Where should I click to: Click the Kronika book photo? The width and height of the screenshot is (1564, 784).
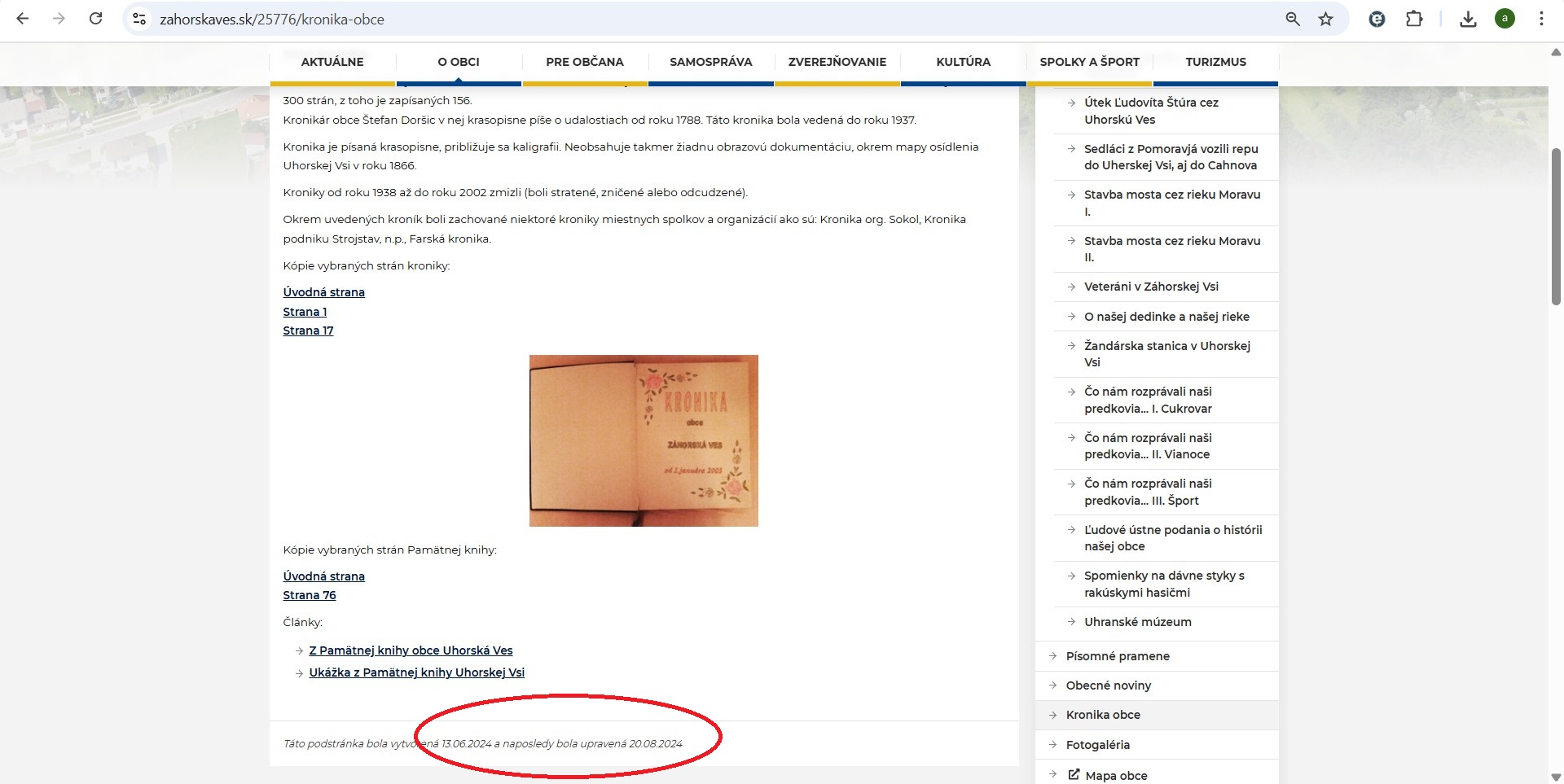pyautogui.click(x=644, y=440)
